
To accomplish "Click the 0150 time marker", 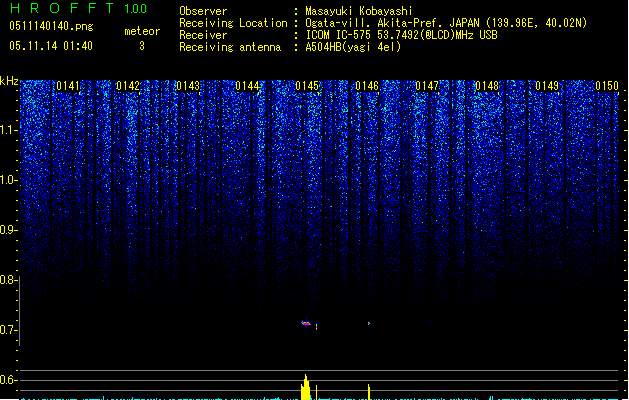I will (x=607, y=86).
